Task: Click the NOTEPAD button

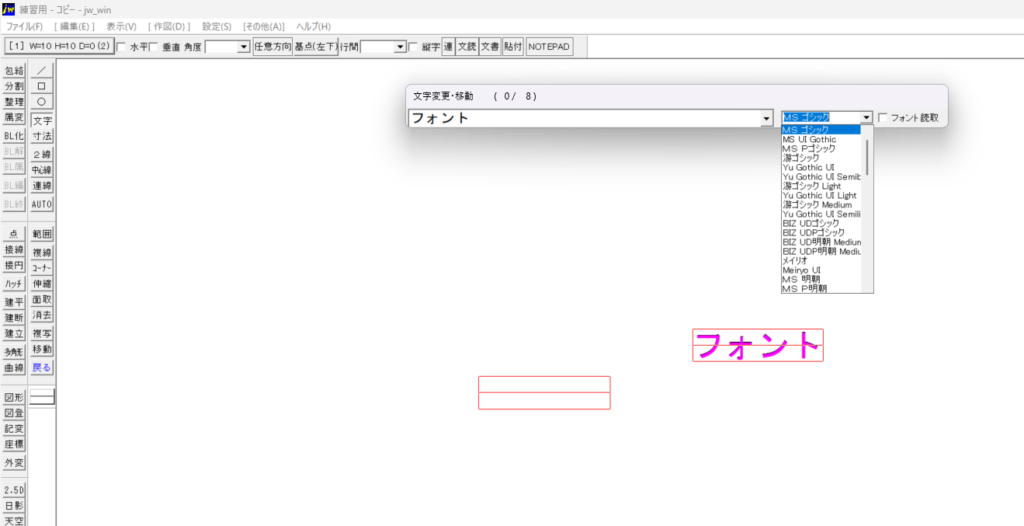Action: 550,47
